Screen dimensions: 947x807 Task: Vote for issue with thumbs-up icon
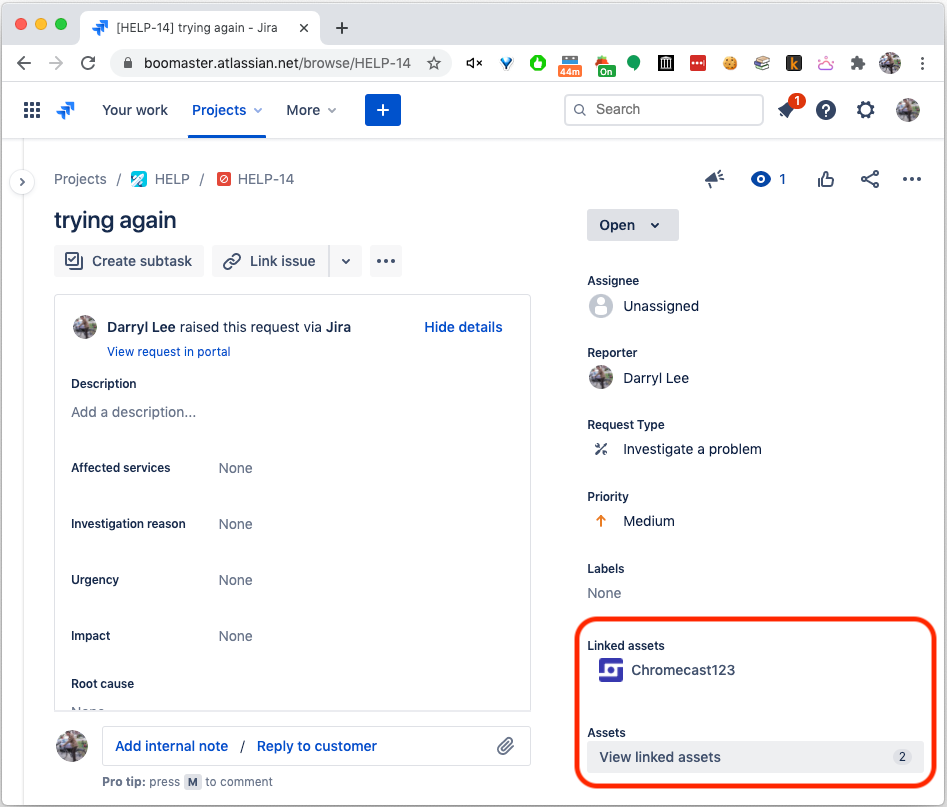pyautogui.click(x=826, y=179)
